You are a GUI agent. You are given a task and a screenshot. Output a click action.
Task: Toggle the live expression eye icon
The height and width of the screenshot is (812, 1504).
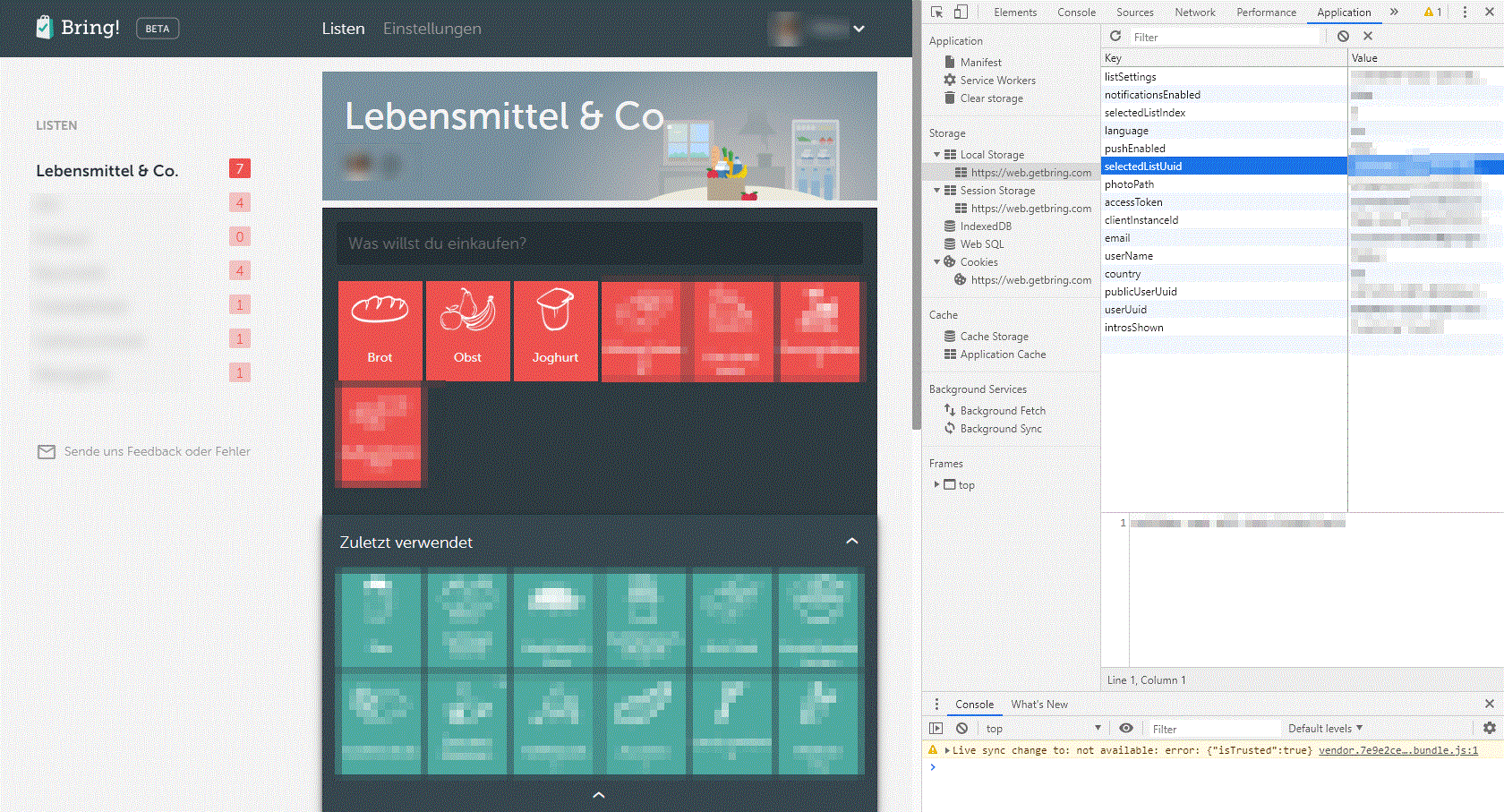point(1126,729)
